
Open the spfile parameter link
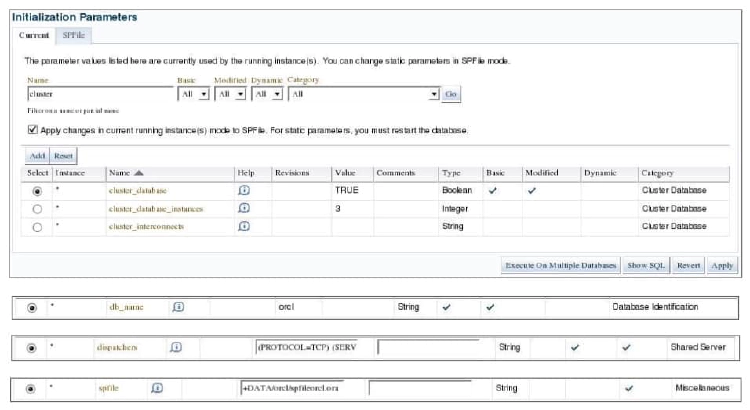pyautogui.click(x=109, y=388)
